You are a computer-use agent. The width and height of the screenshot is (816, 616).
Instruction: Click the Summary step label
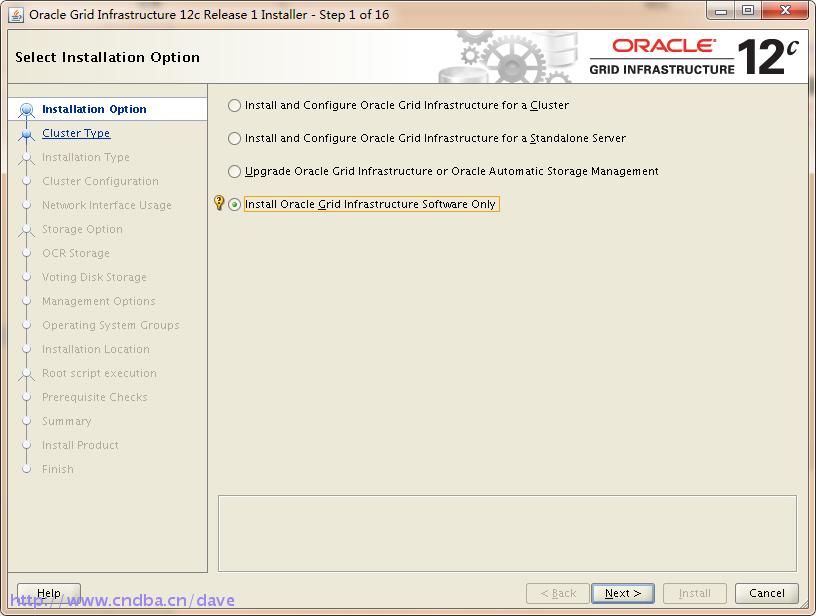67,421
